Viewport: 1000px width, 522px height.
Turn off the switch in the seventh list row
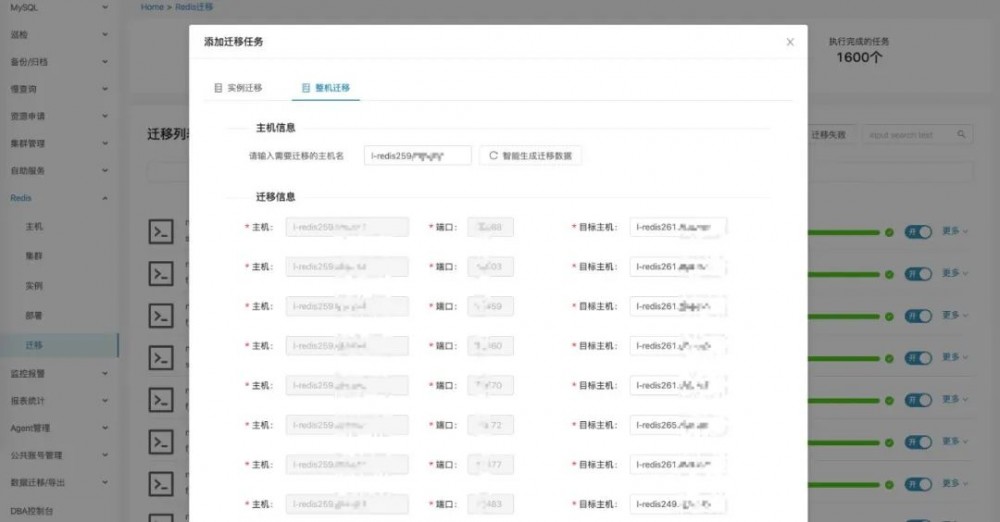[x=918, y=484]
